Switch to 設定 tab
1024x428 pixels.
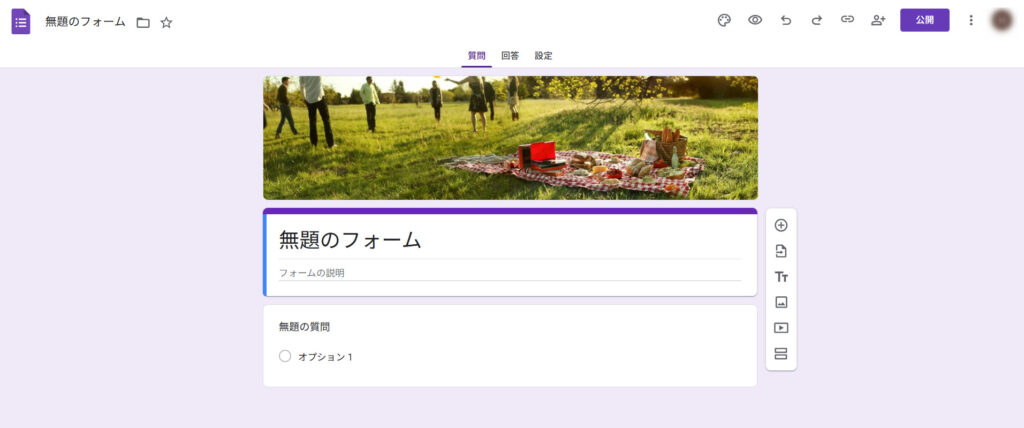pyautogui.click(x=543, y=56)
